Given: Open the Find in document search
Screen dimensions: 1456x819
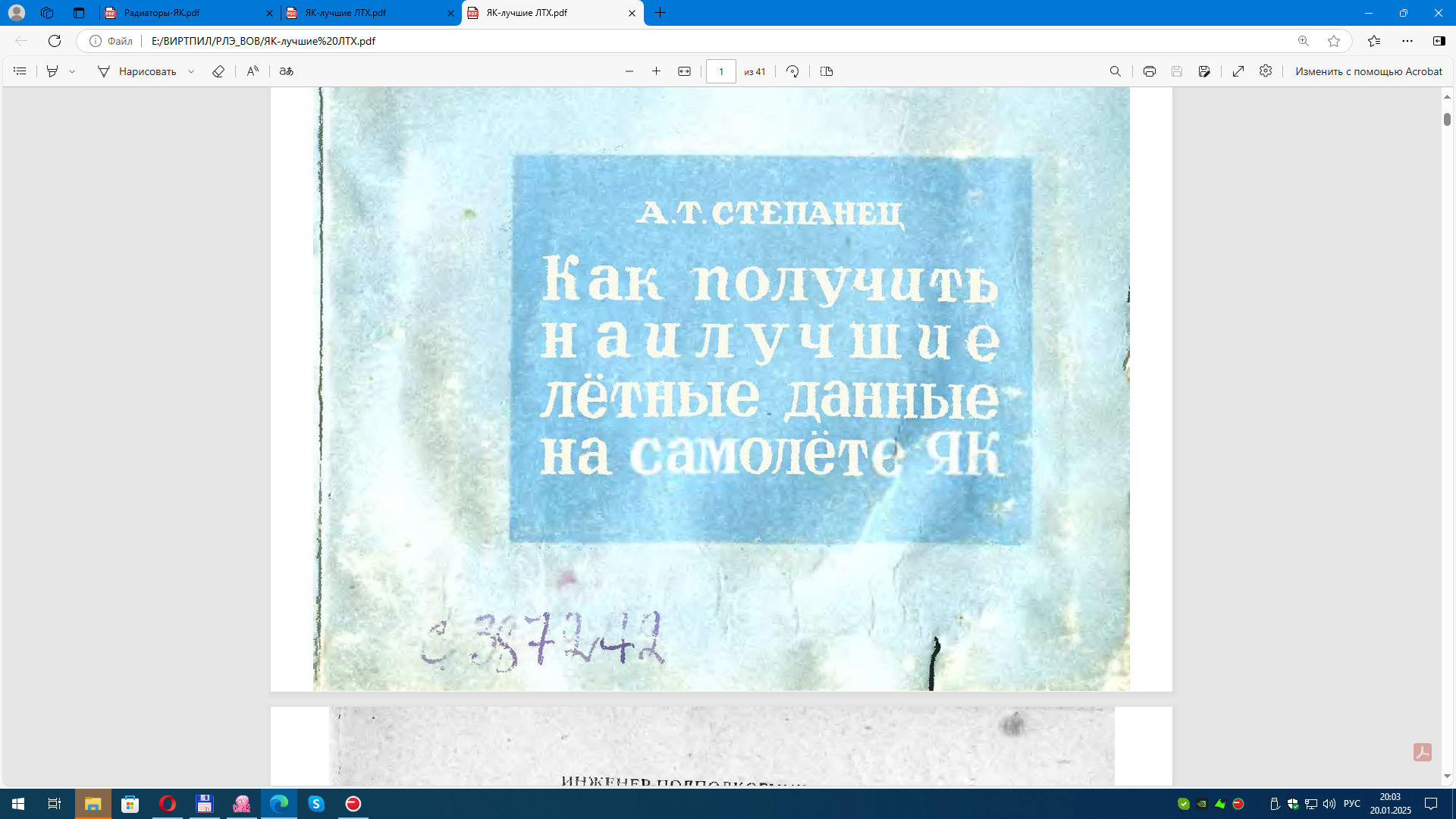Looking at the screenshot, I should tap(1115, 71).
